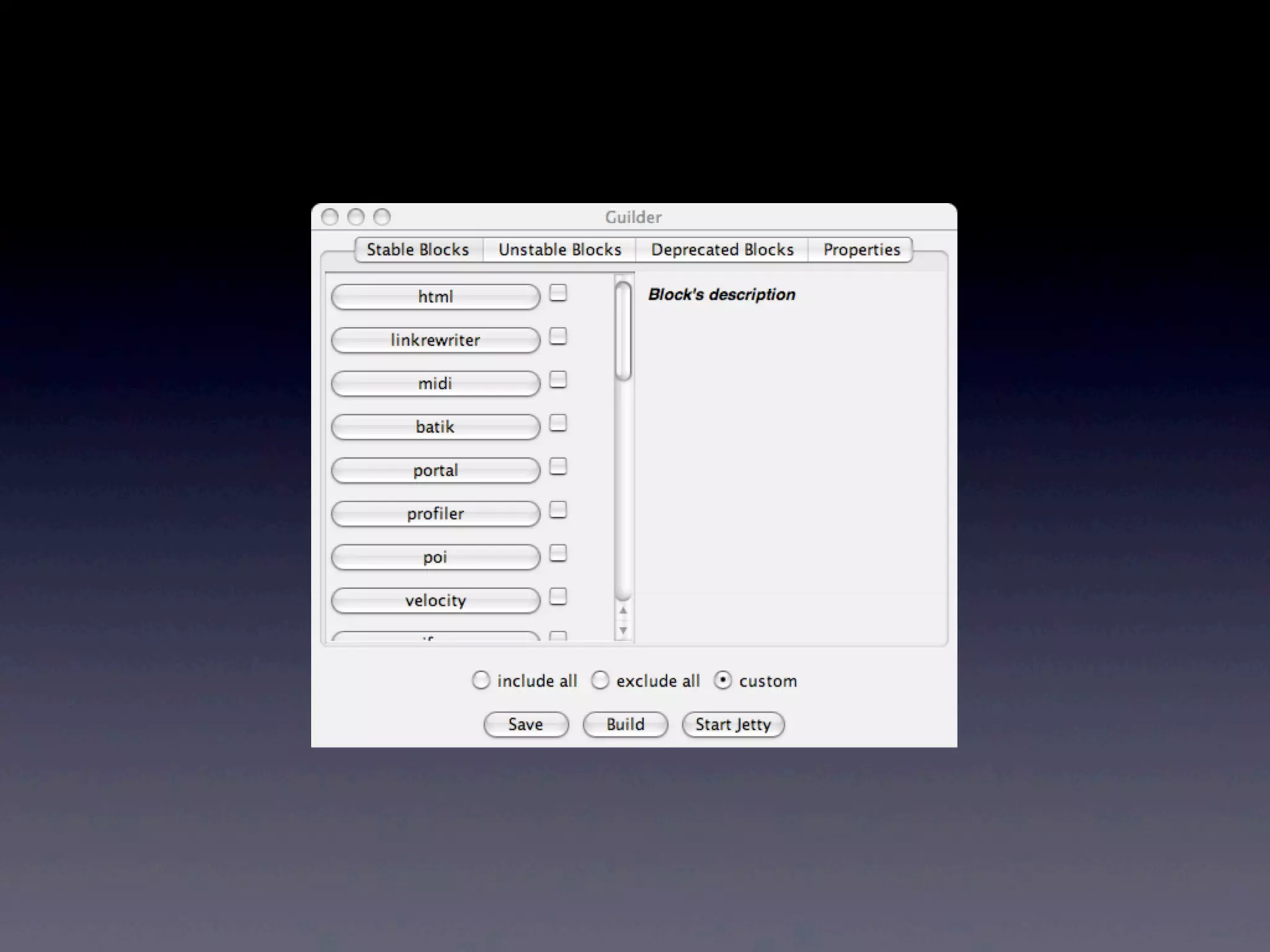Select the 'include all' radio button
This screenshot has height=952, width=1270.
481,681
